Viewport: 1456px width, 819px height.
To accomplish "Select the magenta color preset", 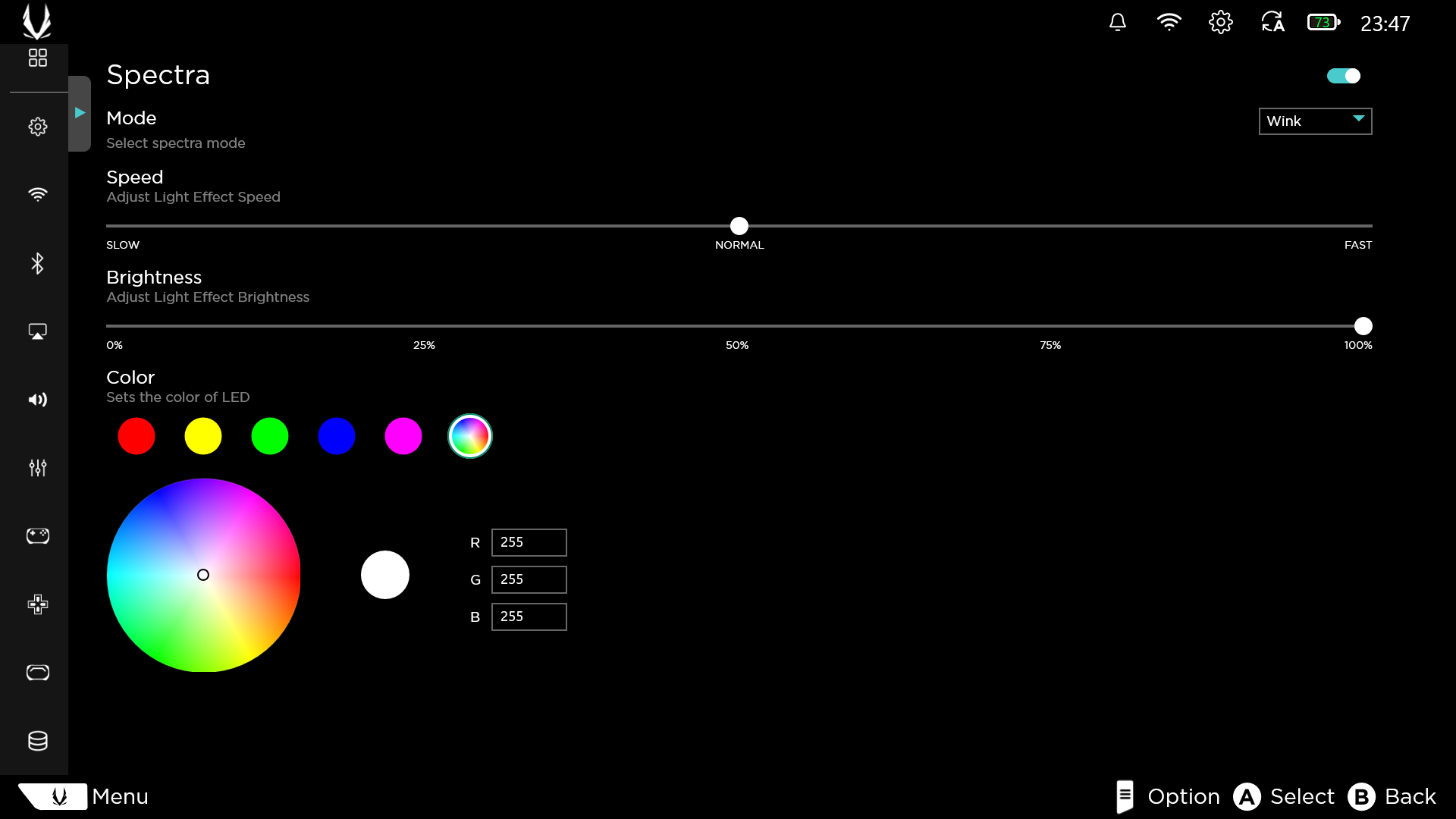I will [403, 436].
